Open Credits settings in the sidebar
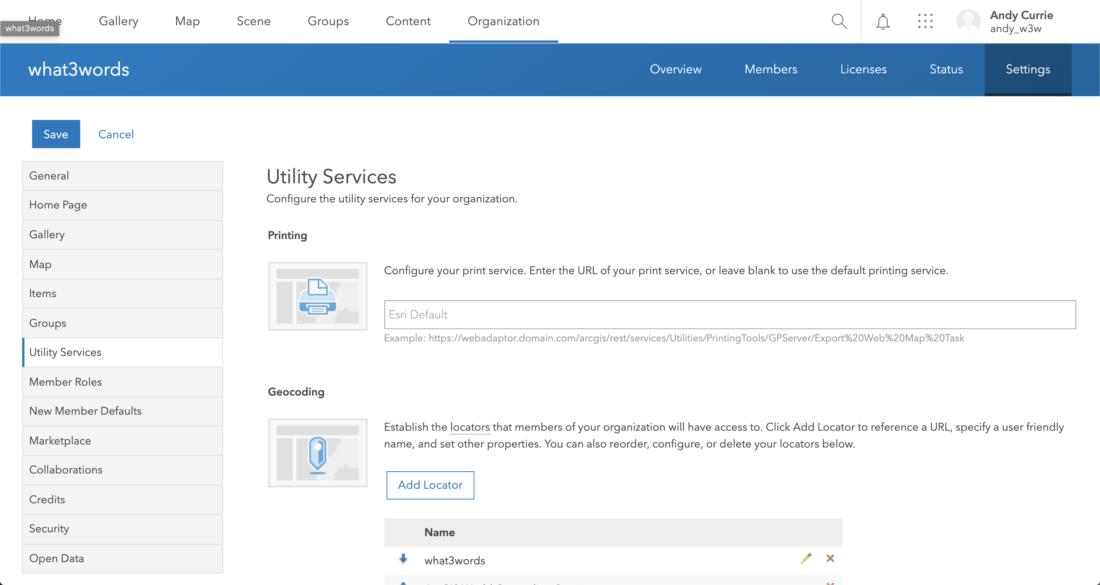The height and width of the screenshot is (585, 1100). (123, 499)
